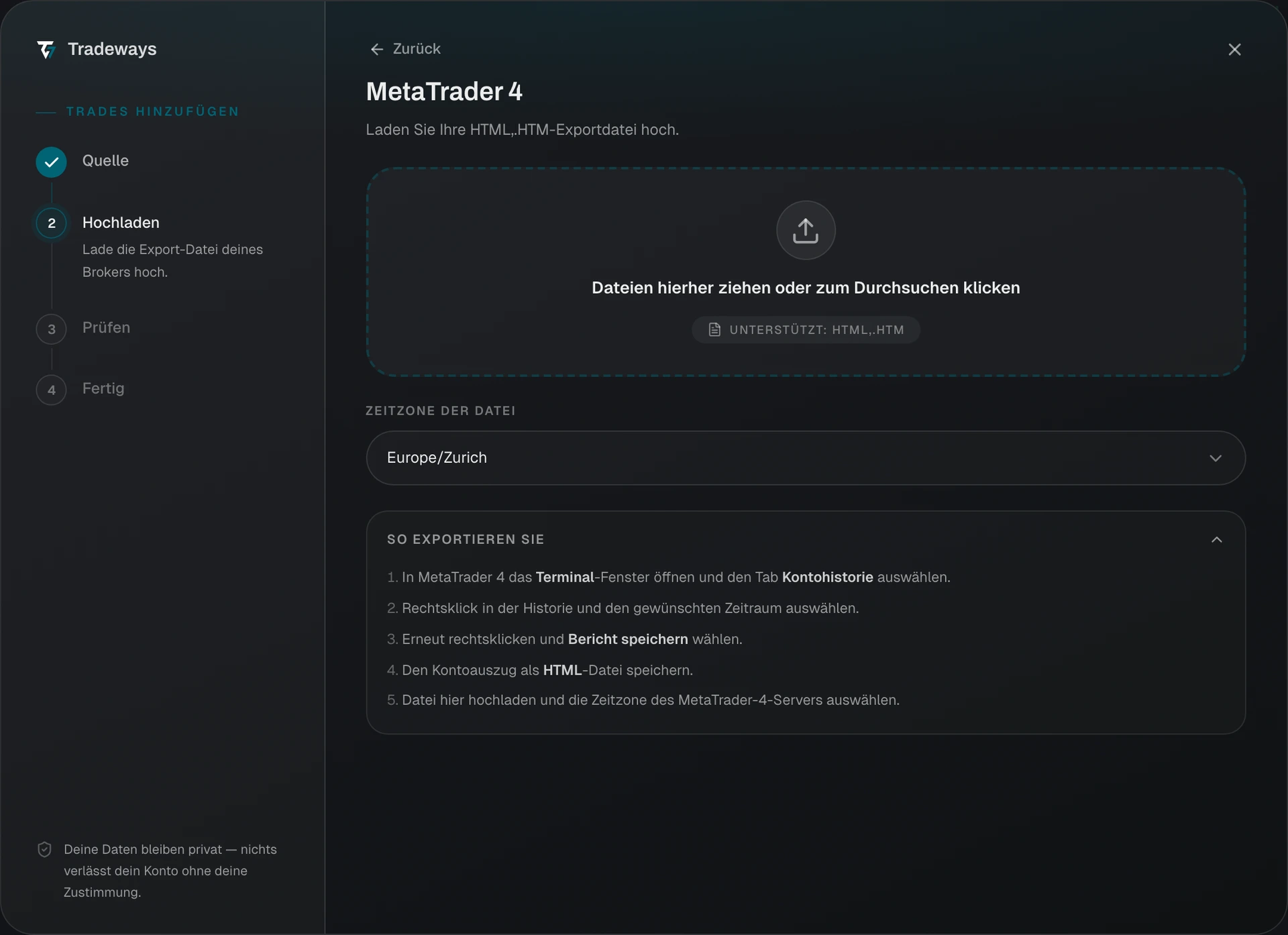Click the TRADES HINZUFÜGEN sidebar heading
Image resolution: width=1288 pixels, height=935 pixels.
pos(152,112)
